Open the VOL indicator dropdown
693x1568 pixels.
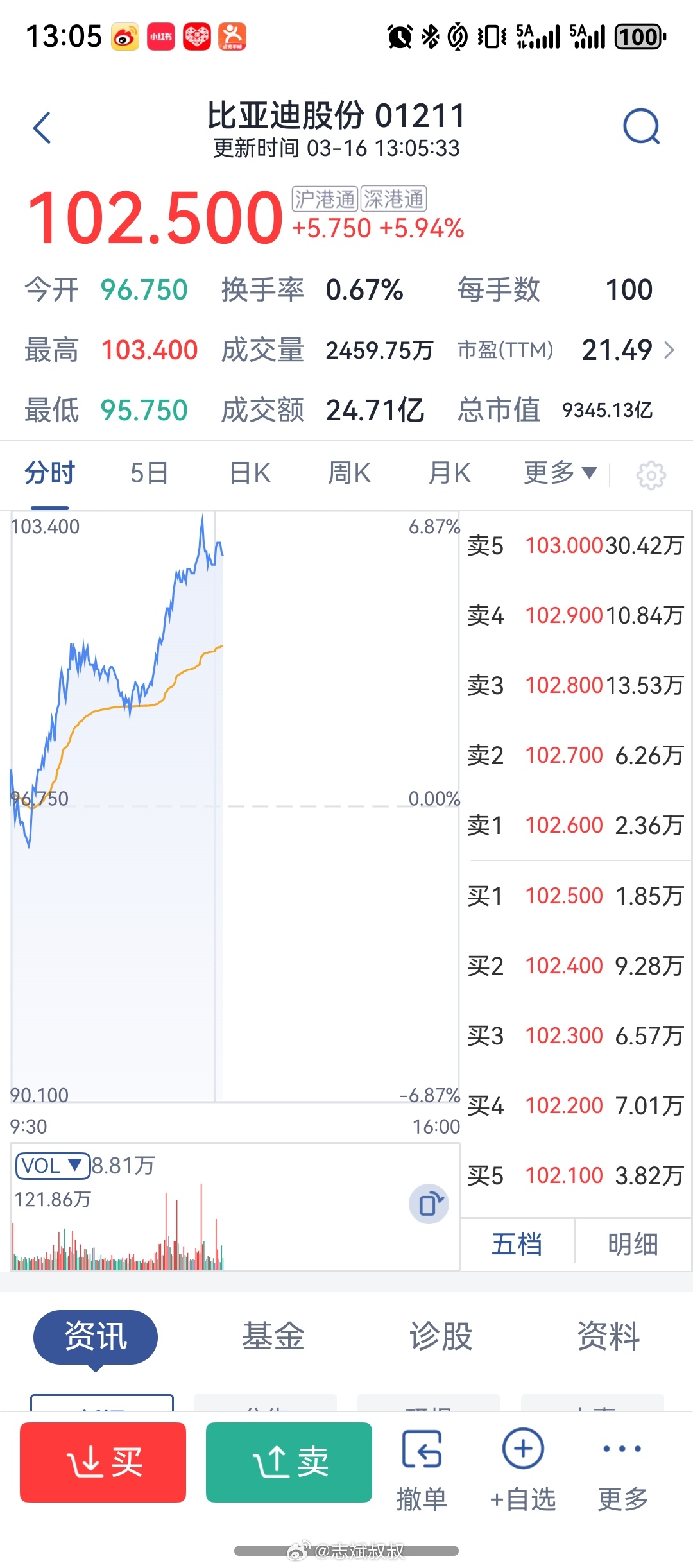(x=52, y=1165)
